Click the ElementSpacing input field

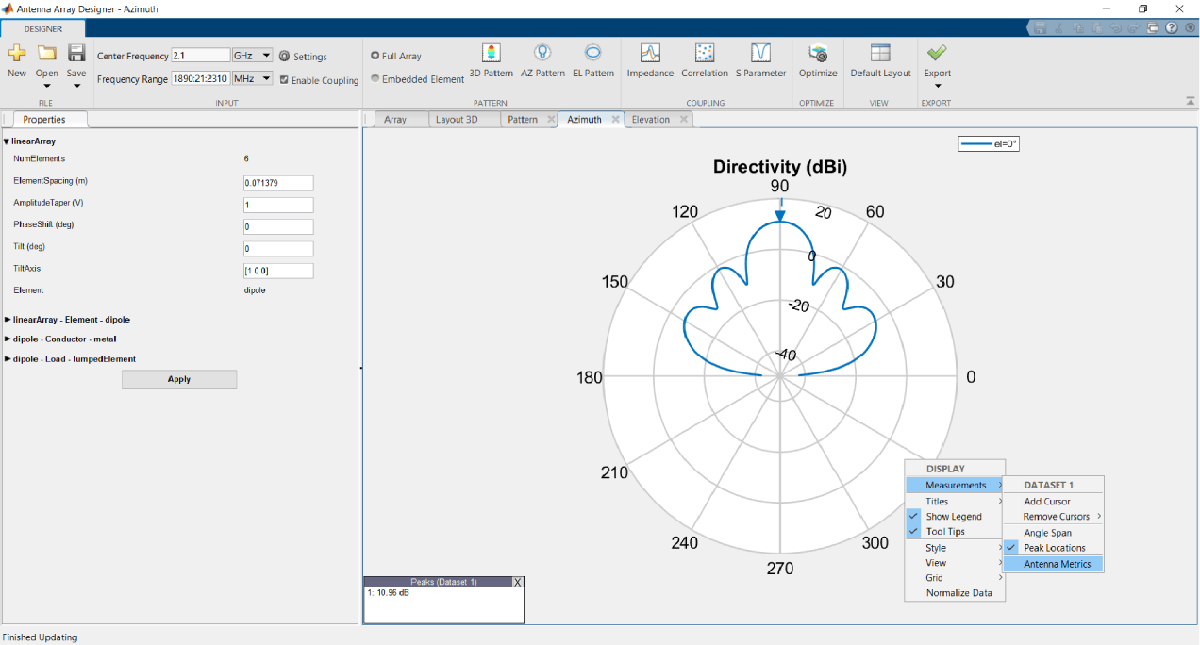[278, 183]
